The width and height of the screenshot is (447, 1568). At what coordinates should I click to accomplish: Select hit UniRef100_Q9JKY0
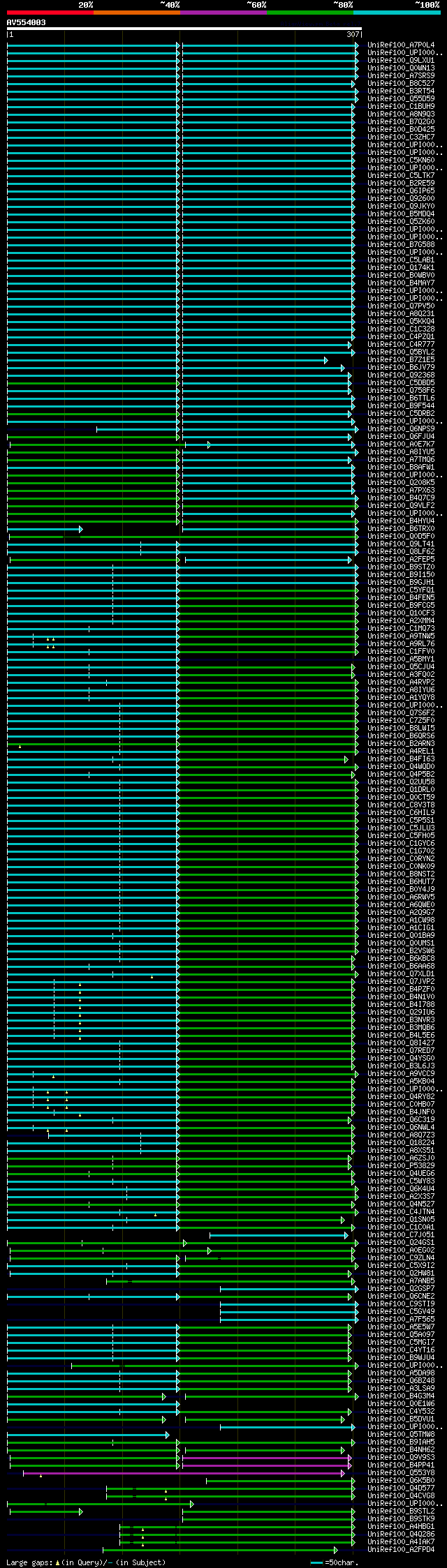point(401,207)
